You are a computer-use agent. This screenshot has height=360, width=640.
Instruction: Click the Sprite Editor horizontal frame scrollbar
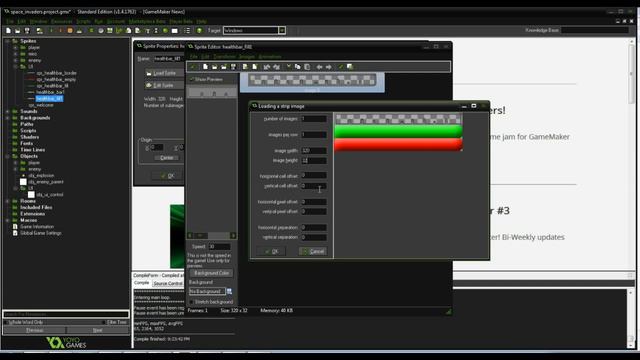(x=211, y=236)
